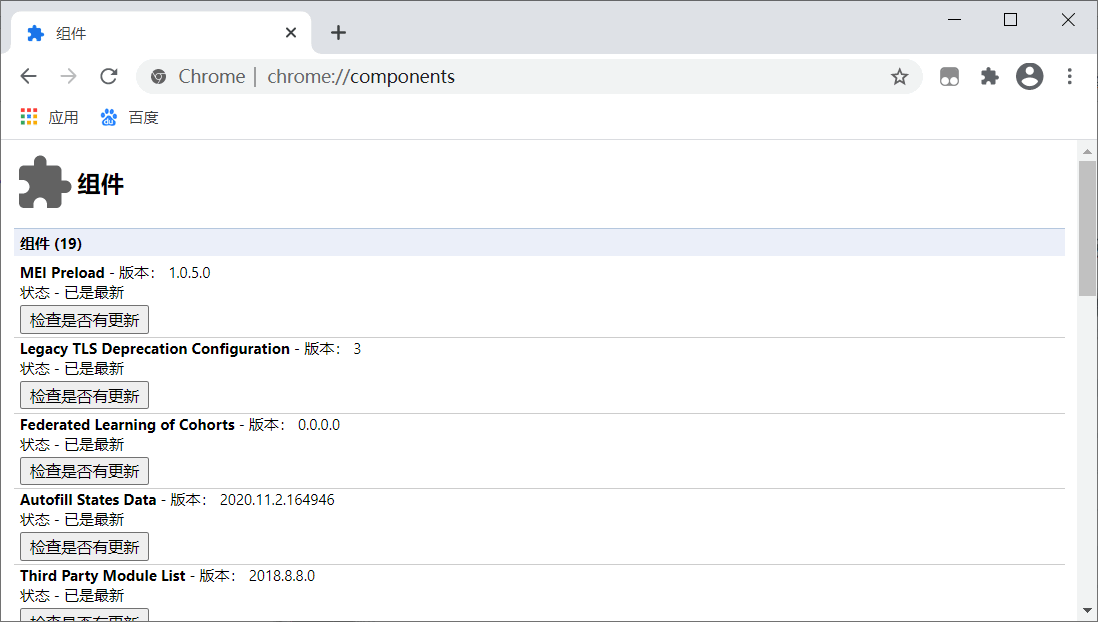The image size is (1098, 622).
Task: Open a new tab with the plus button
Action: [338, 32]
